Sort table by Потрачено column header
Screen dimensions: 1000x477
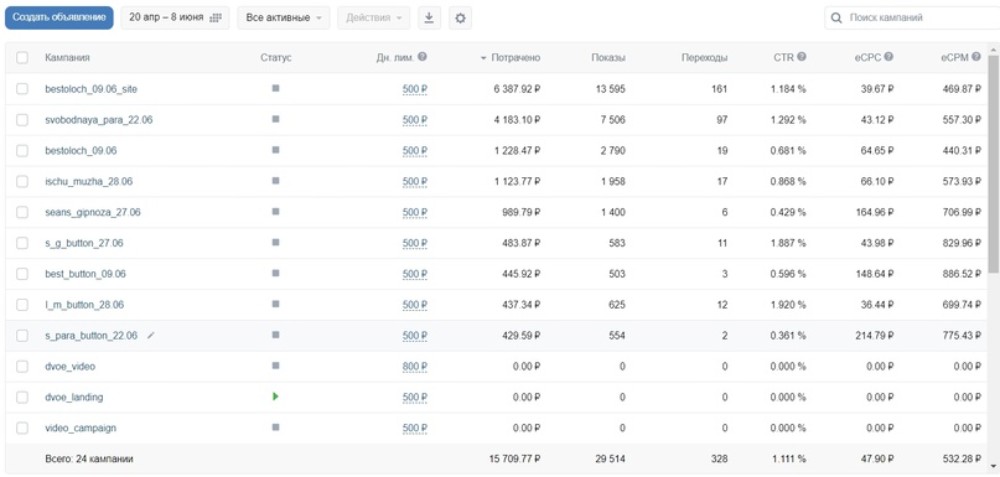[516, 58]
